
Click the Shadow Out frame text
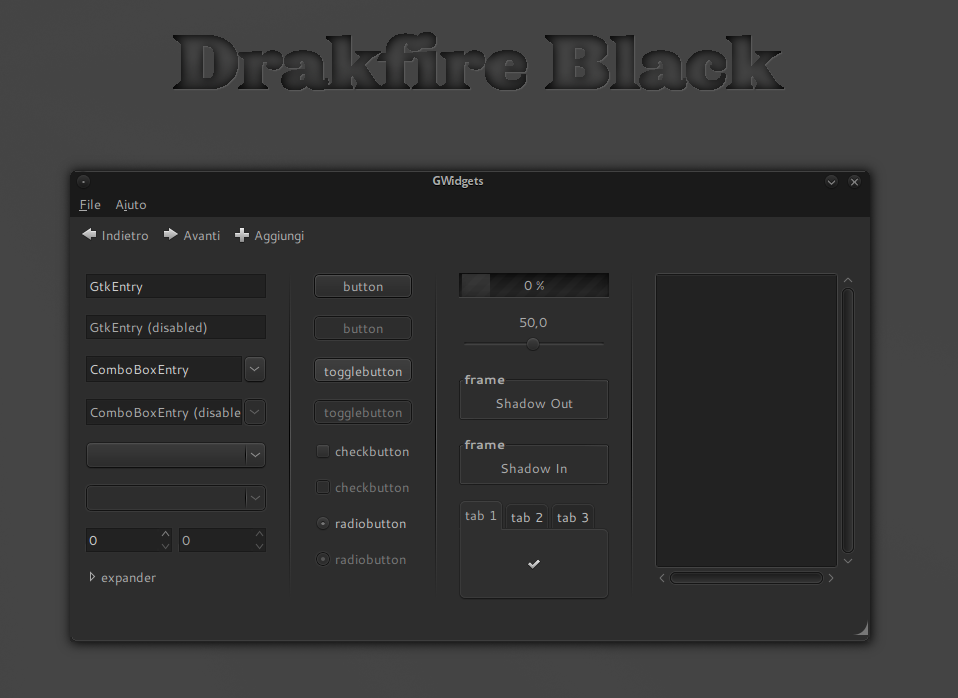point(534,403)
